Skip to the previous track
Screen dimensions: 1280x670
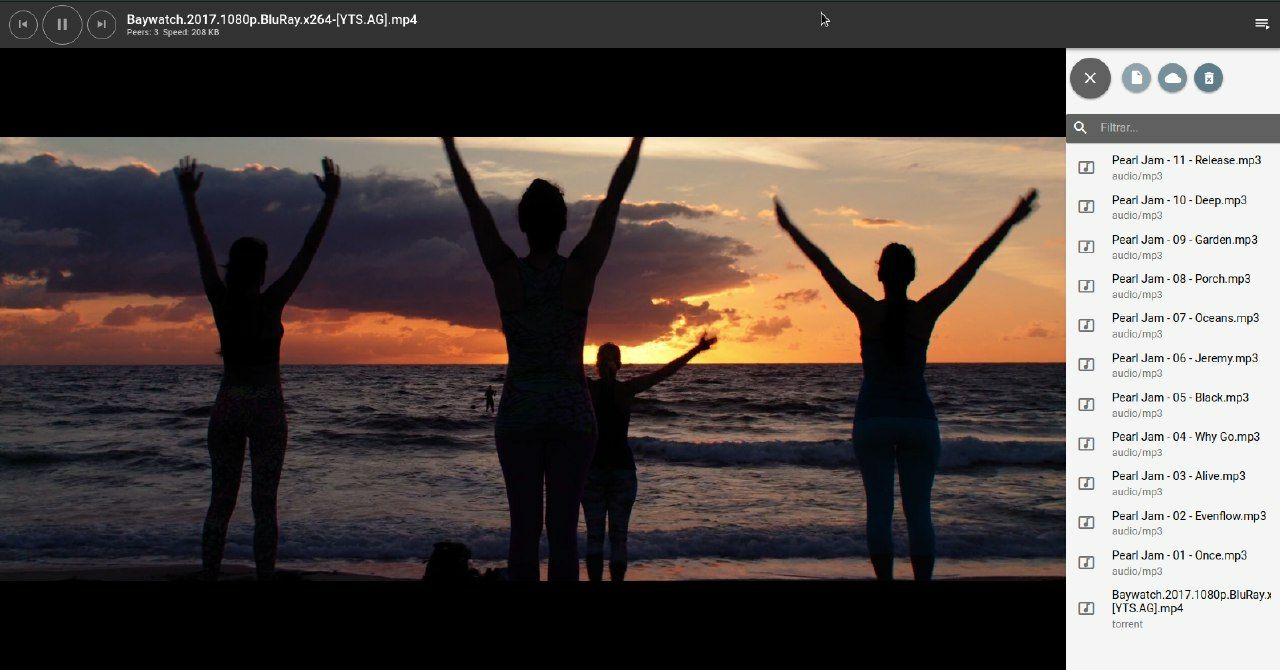pyautogui.click(x=23, y=24)
